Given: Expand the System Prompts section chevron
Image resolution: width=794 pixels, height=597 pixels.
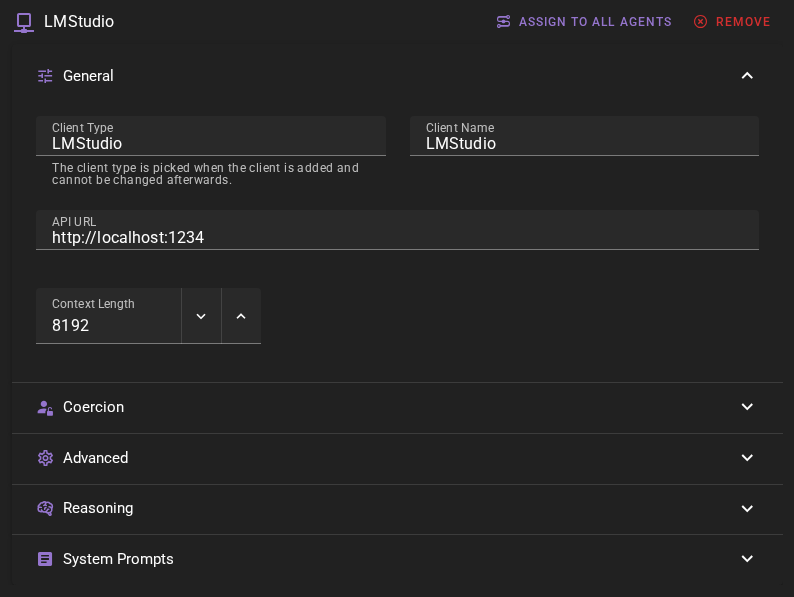Looking at the screenshot, I should 747,559.
